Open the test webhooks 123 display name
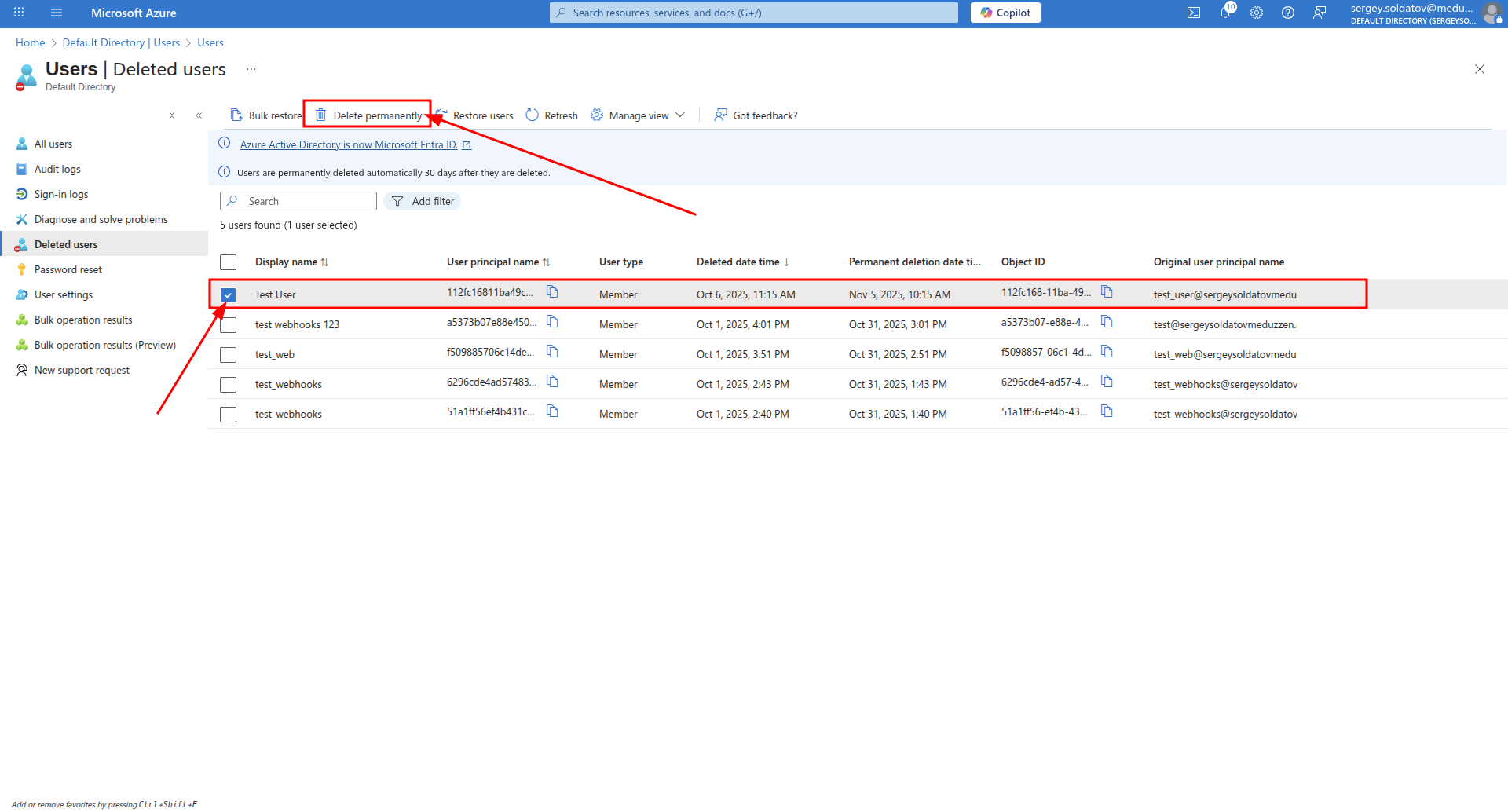1508x812 pixels. [x=298, y=325]
